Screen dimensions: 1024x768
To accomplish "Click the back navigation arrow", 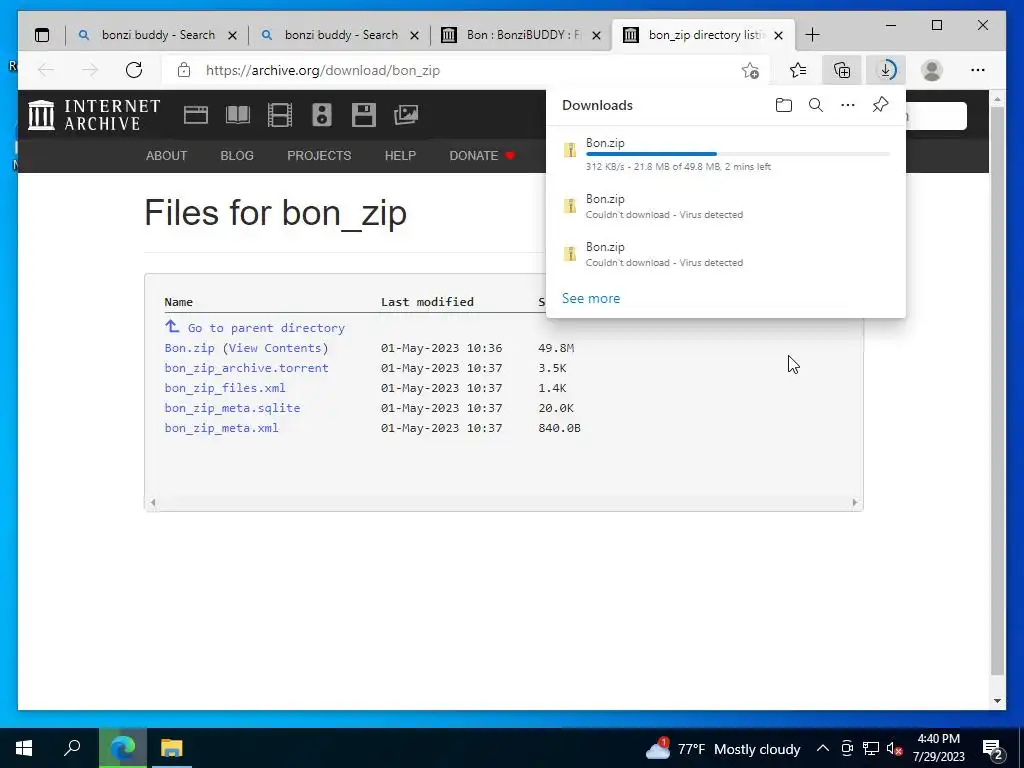I will tap(46, 70).
